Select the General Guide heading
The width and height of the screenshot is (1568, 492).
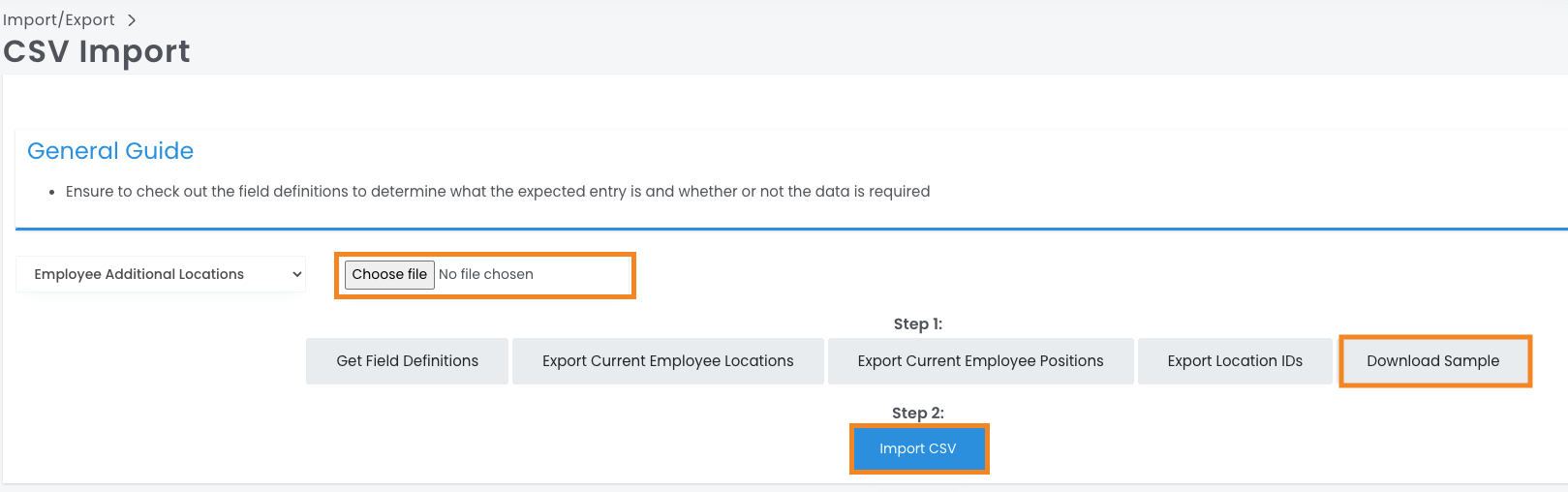pos(110,151)
